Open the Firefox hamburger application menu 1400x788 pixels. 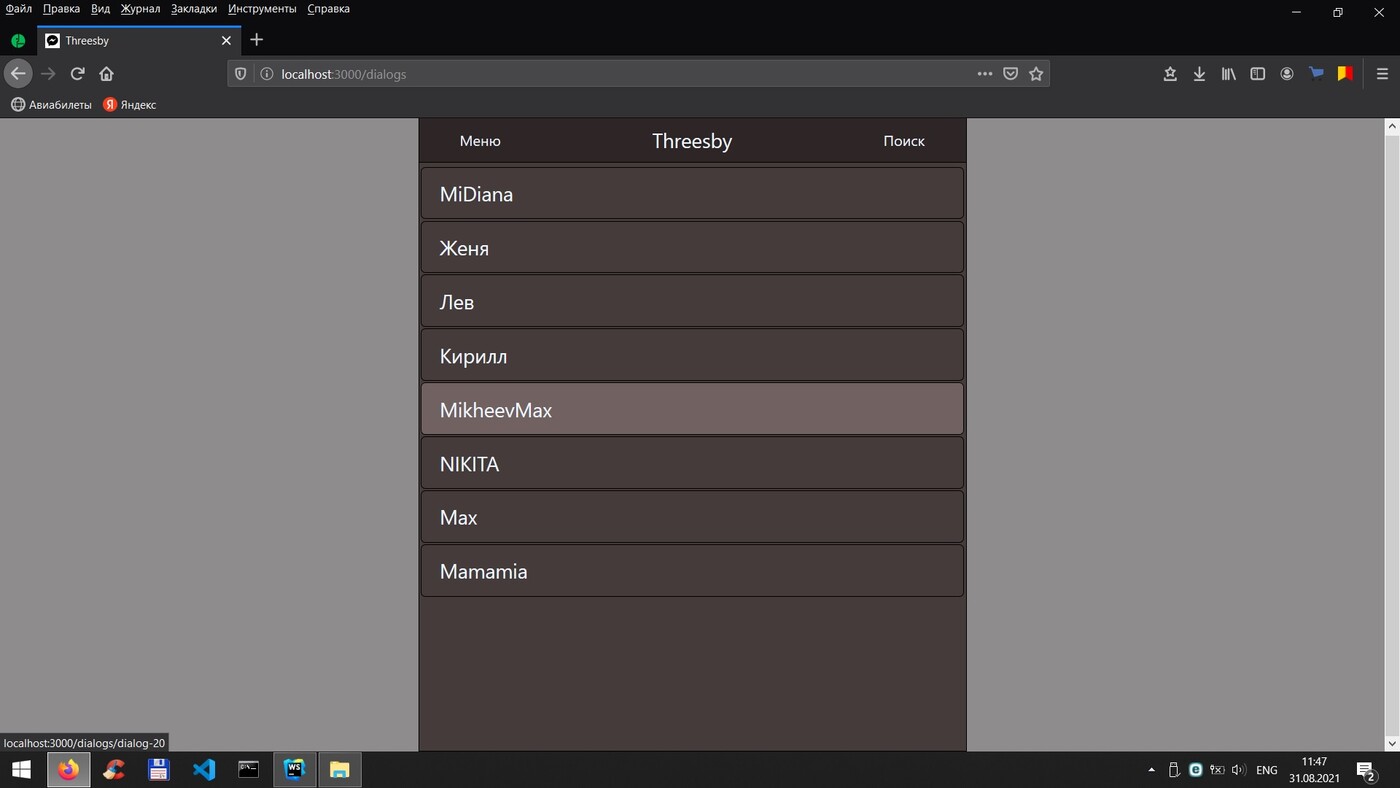click(x=1382, y=74)
